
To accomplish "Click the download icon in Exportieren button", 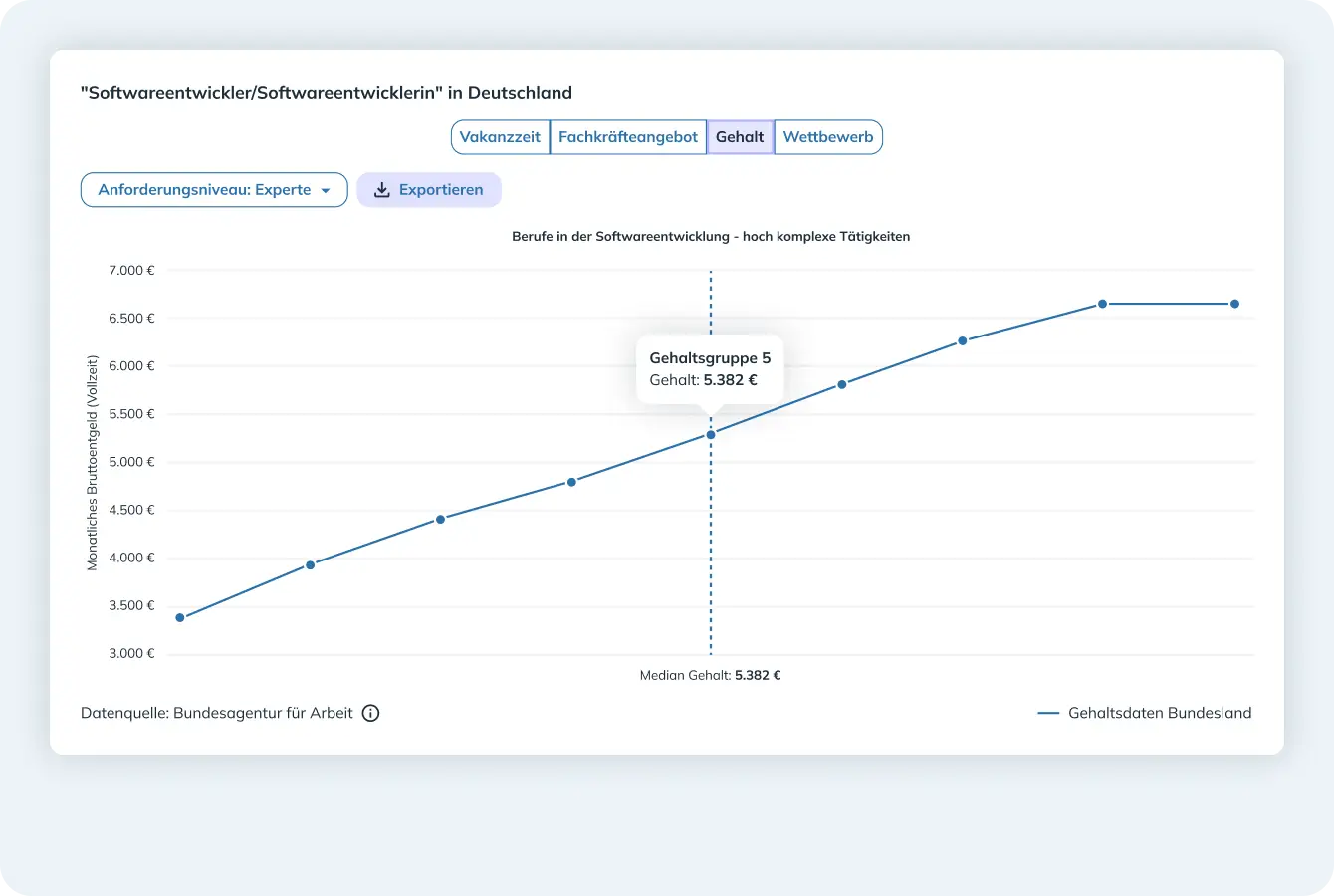I will tap(381, 190).
